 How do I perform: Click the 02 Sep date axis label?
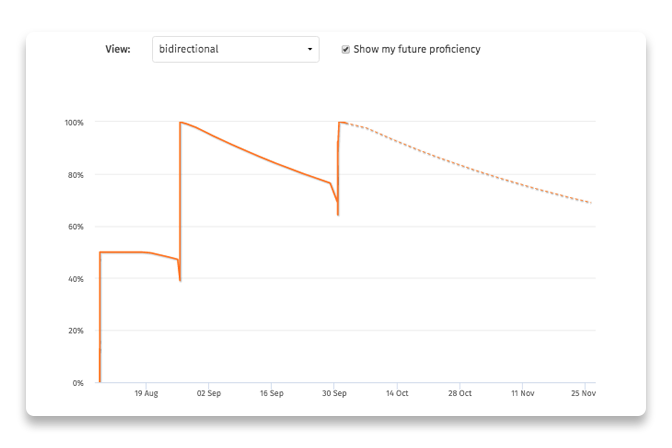click(x=209, y=393)
